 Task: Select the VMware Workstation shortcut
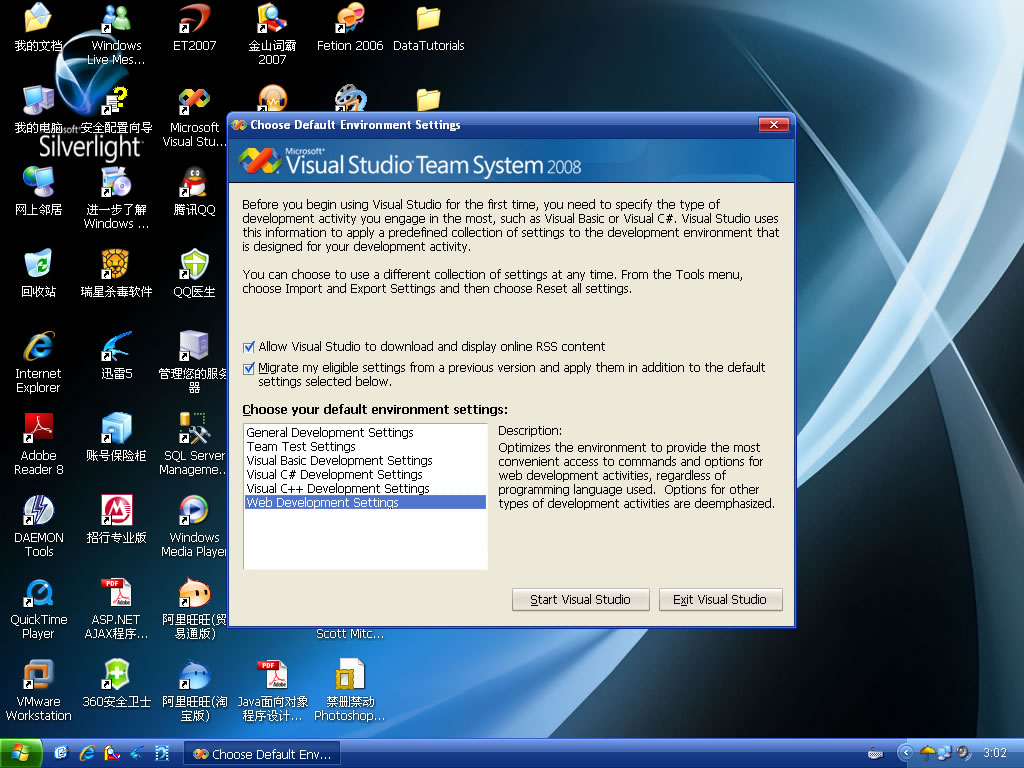pyautogui.click(x=38, y=676)
